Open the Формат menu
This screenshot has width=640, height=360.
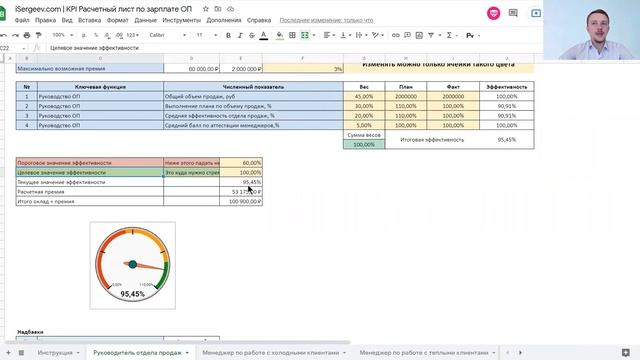tap(118, 20)
